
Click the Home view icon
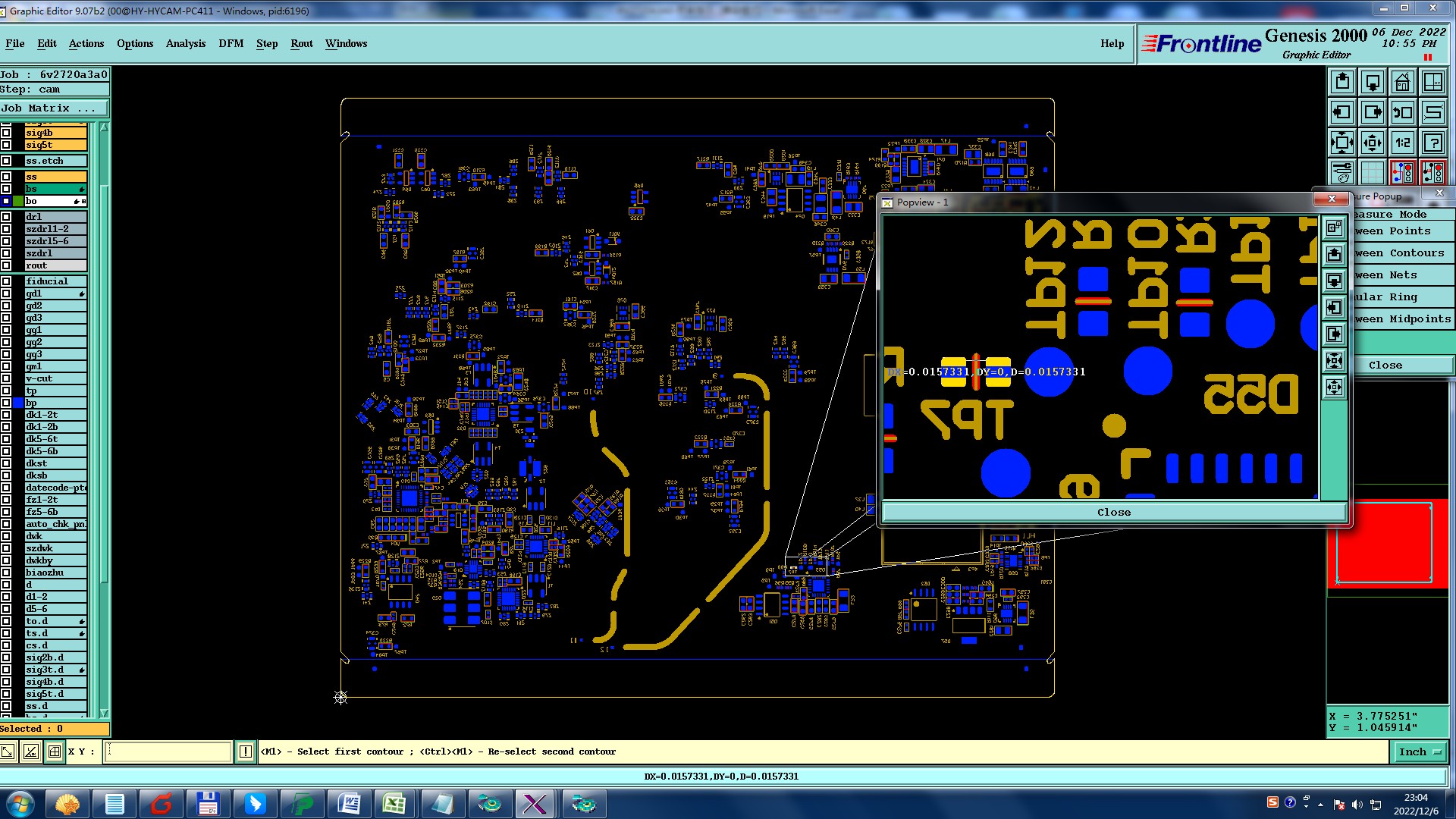[x=1402, y=82]
